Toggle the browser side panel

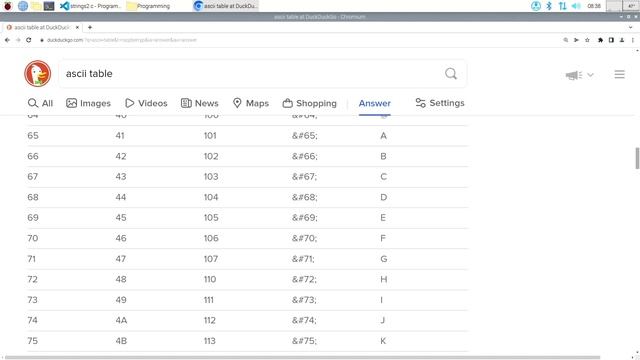point(611,40)
